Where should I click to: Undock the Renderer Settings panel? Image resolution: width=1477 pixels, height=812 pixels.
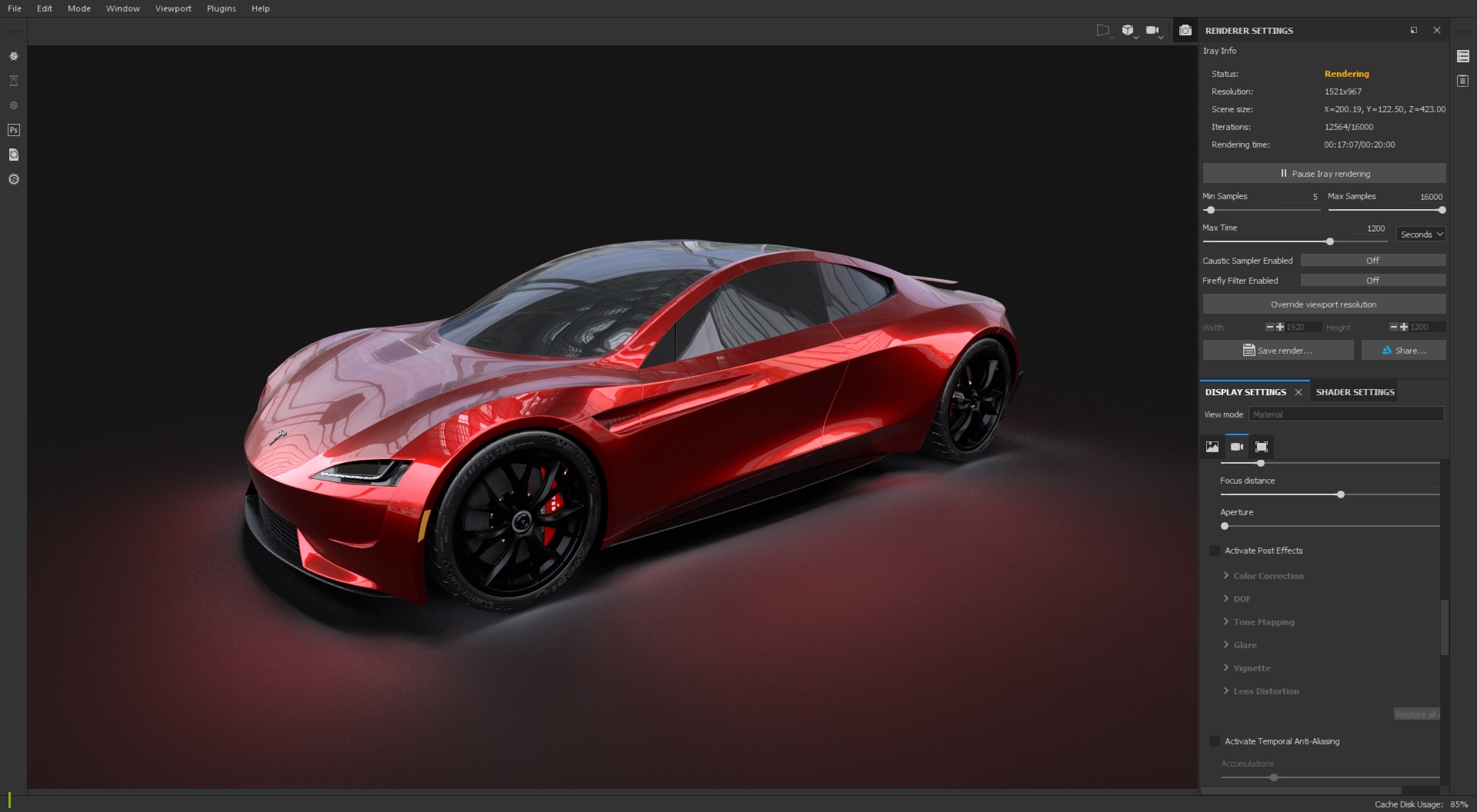point(1414,30)
